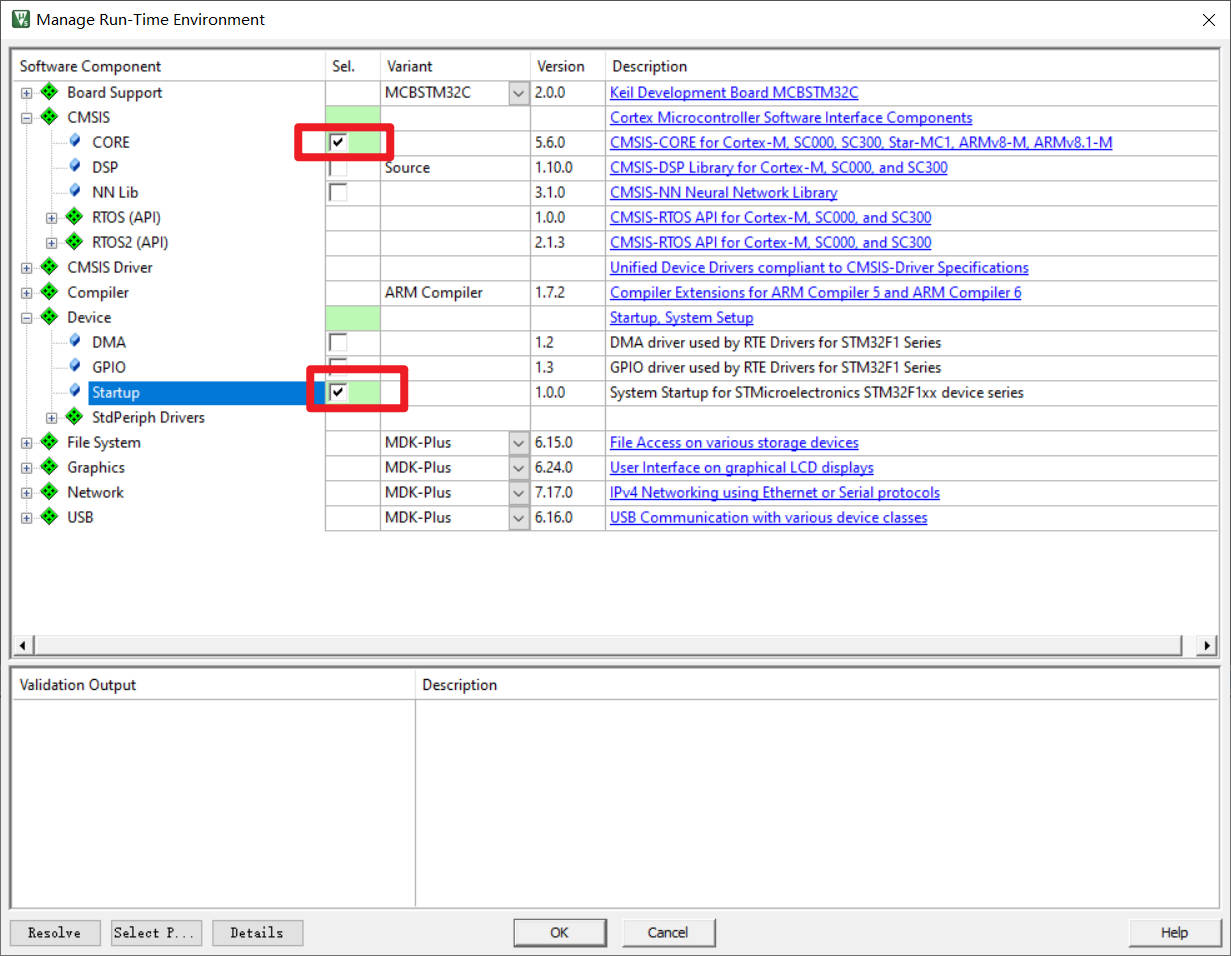Click the blue gem icon beside DSP
Image resolution: width=1231 pixels, height=956 pixels.
point(74,166)
